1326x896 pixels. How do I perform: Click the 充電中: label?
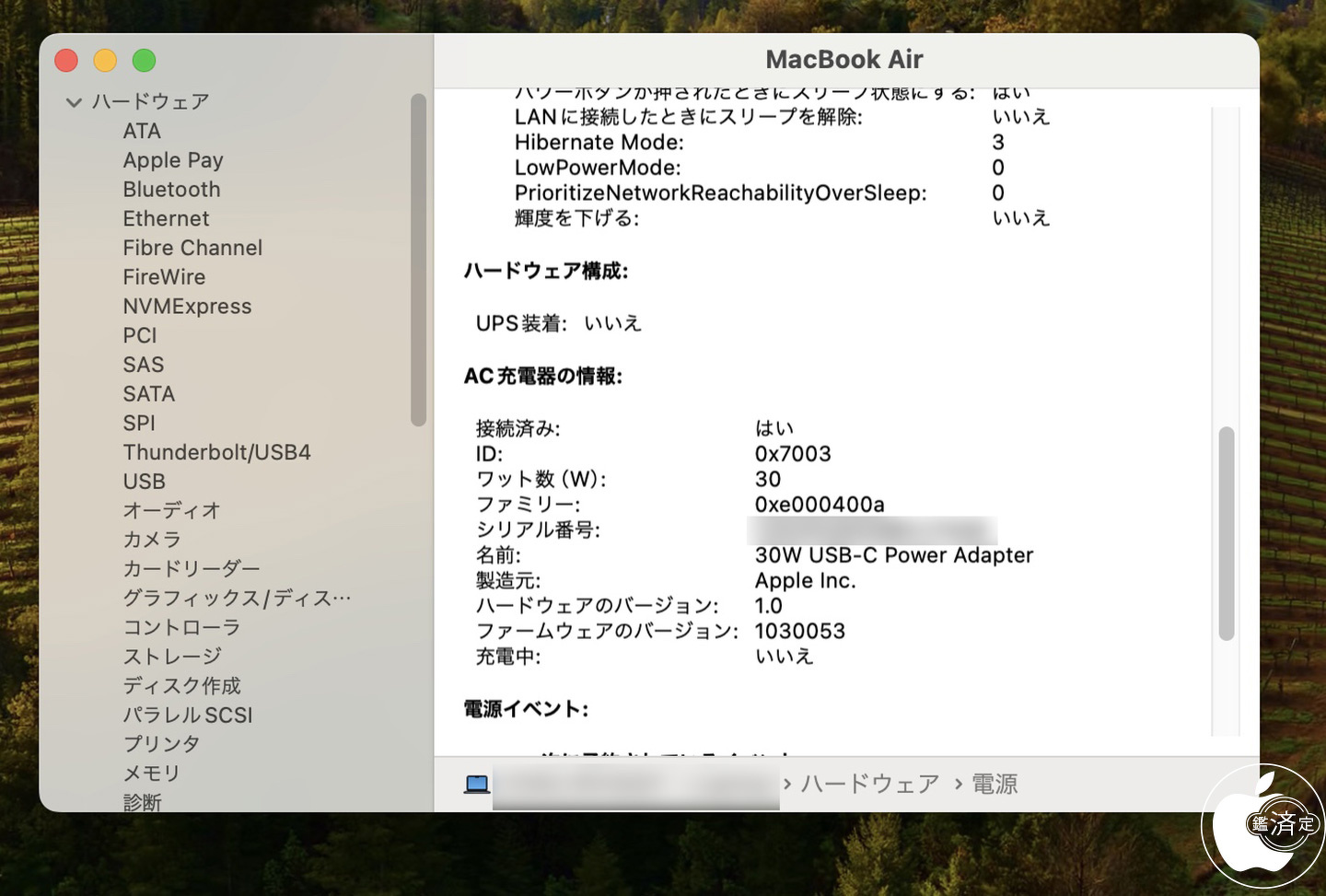click(x=508, y=657)
